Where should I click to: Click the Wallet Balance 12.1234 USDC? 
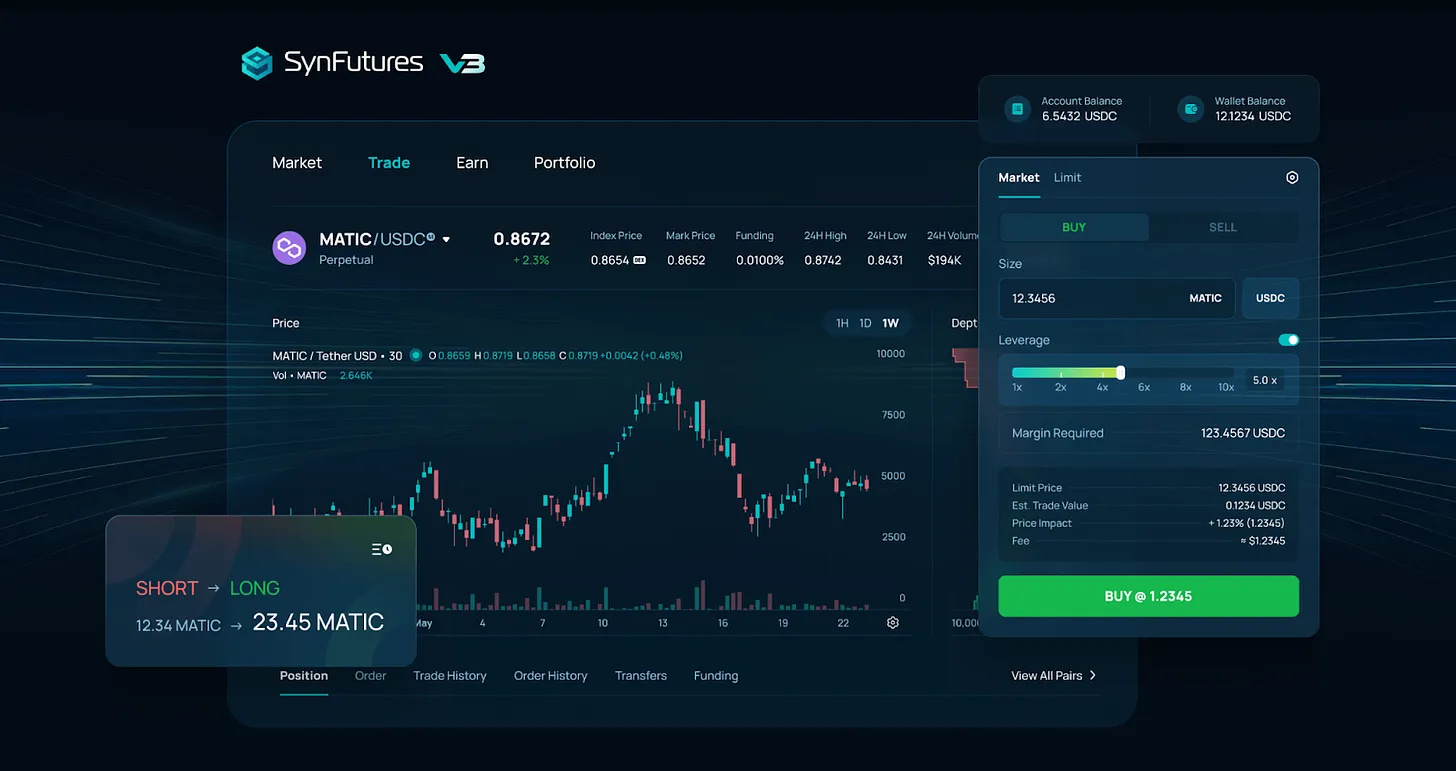click(x=1253, y=116)
